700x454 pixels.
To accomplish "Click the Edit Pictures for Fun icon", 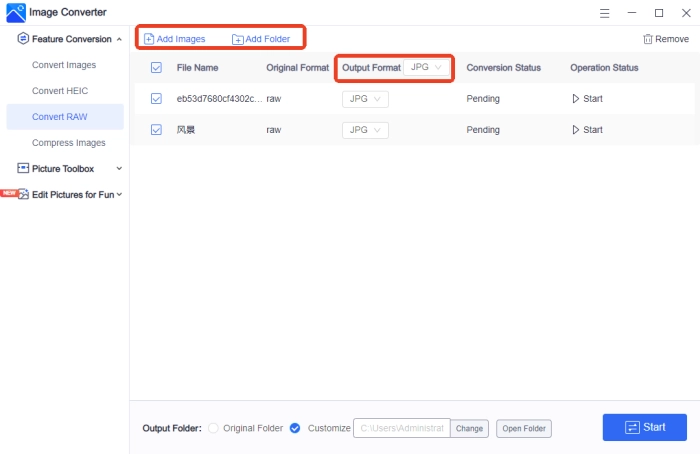I will pyautogui.click(x=23, y=194).
